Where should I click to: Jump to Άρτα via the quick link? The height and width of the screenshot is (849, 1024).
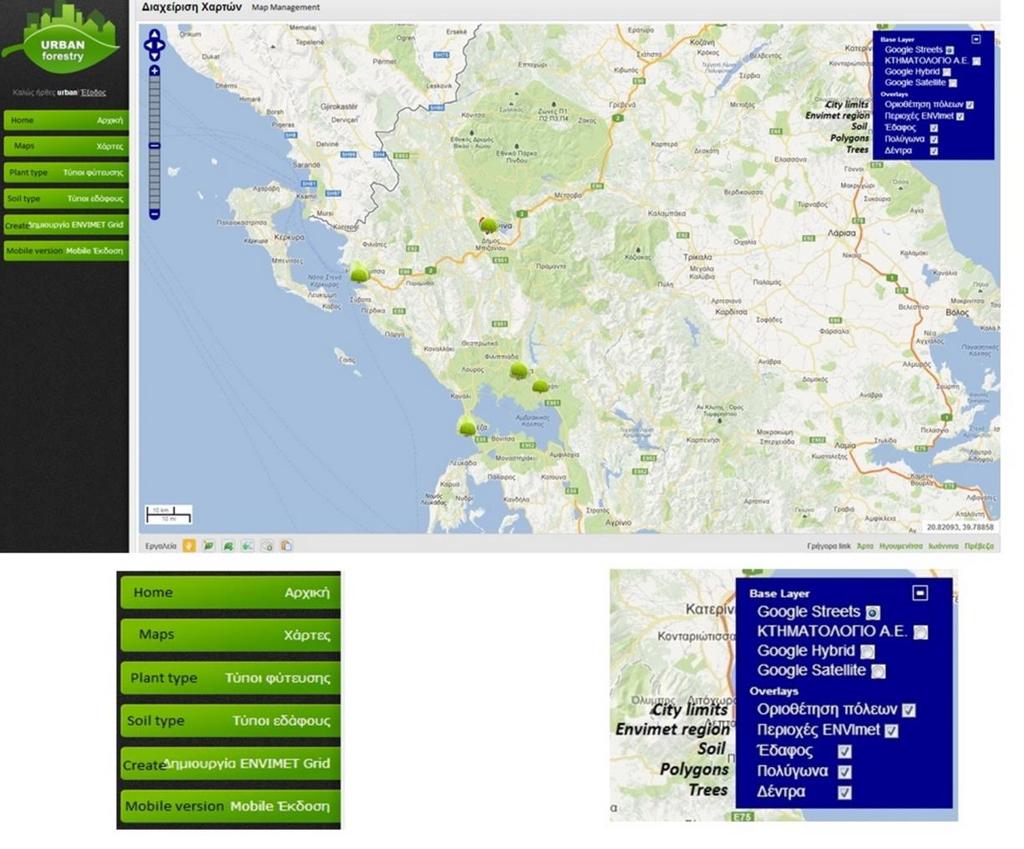click(x=865, y=546)
